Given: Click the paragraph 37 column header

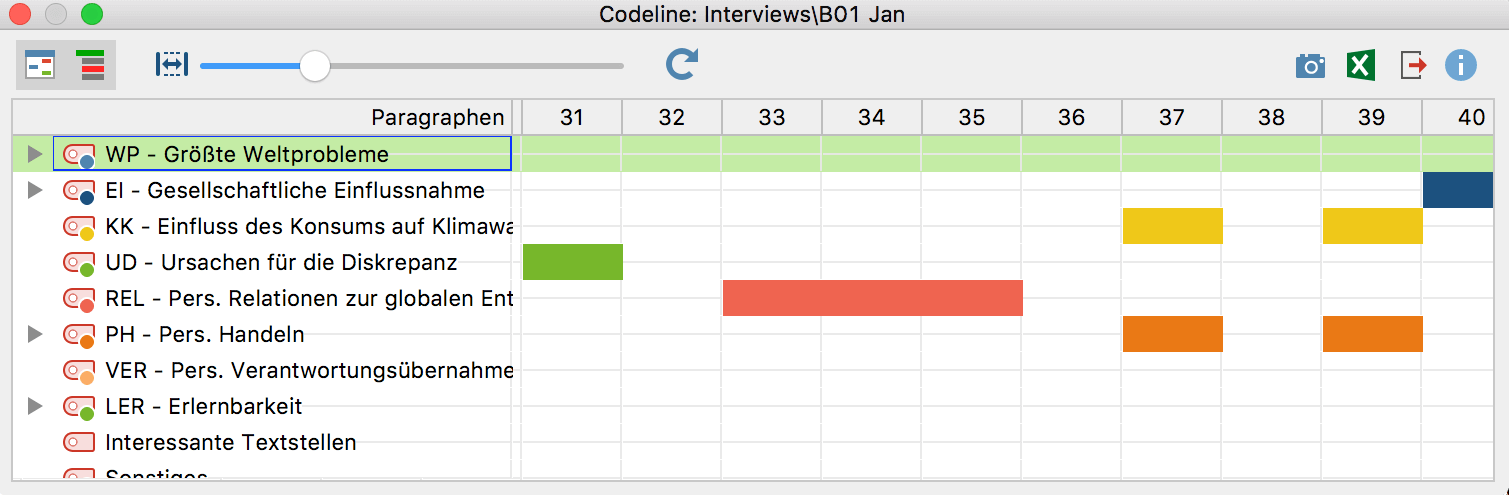Looking at the screenshot, I should [x=1171, y=118].
